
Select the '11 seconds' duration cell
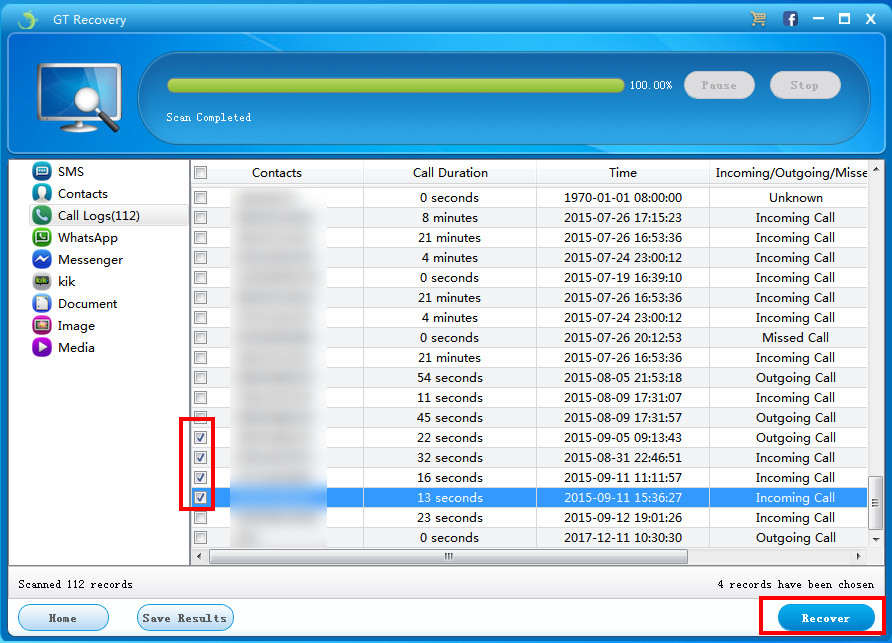(450, 398)
